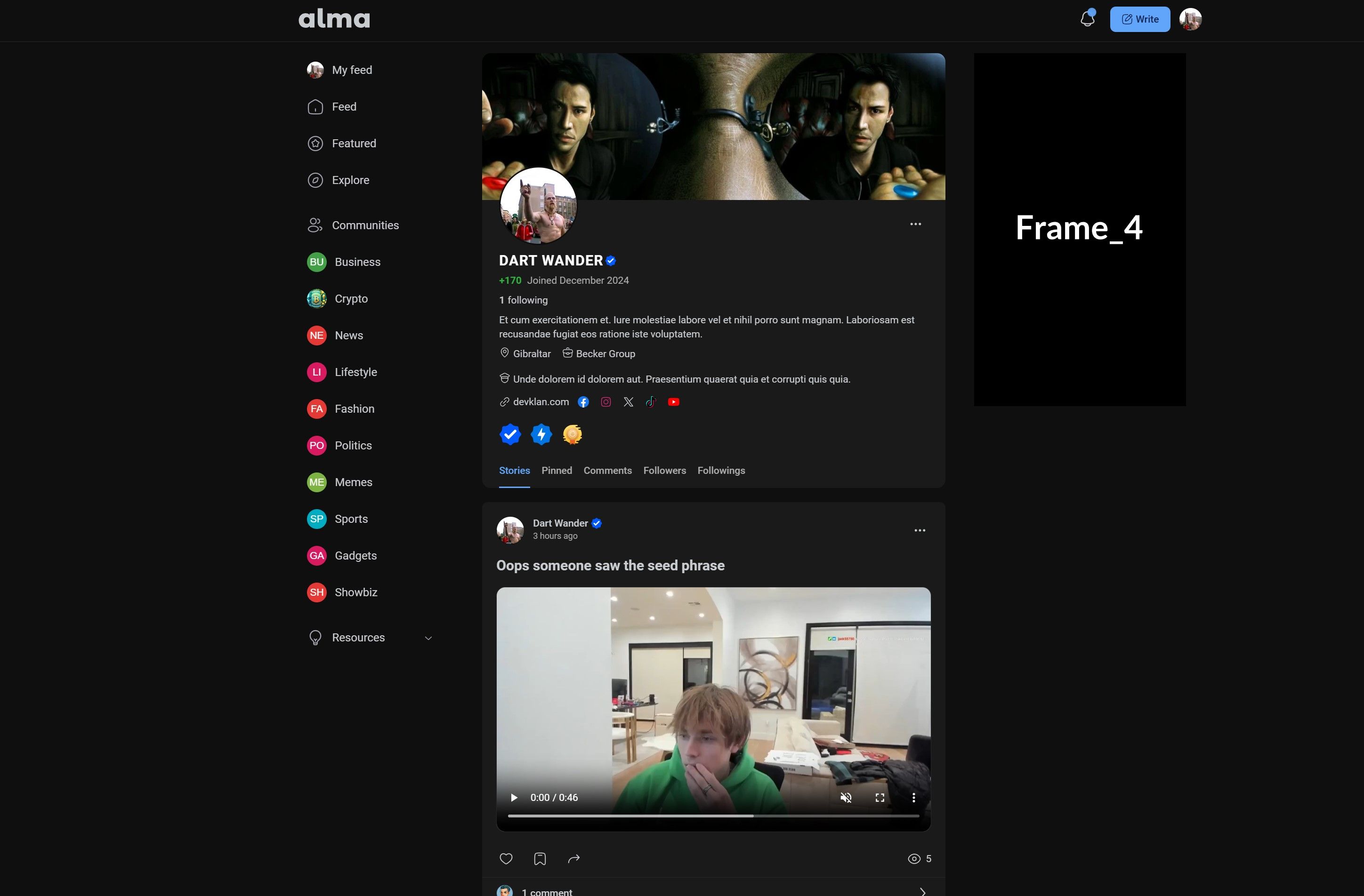Image resolution: width=1364 pixels, height=896 pixels.
Task: Click the +170 rating value
Action: click(x=510, y=281)
